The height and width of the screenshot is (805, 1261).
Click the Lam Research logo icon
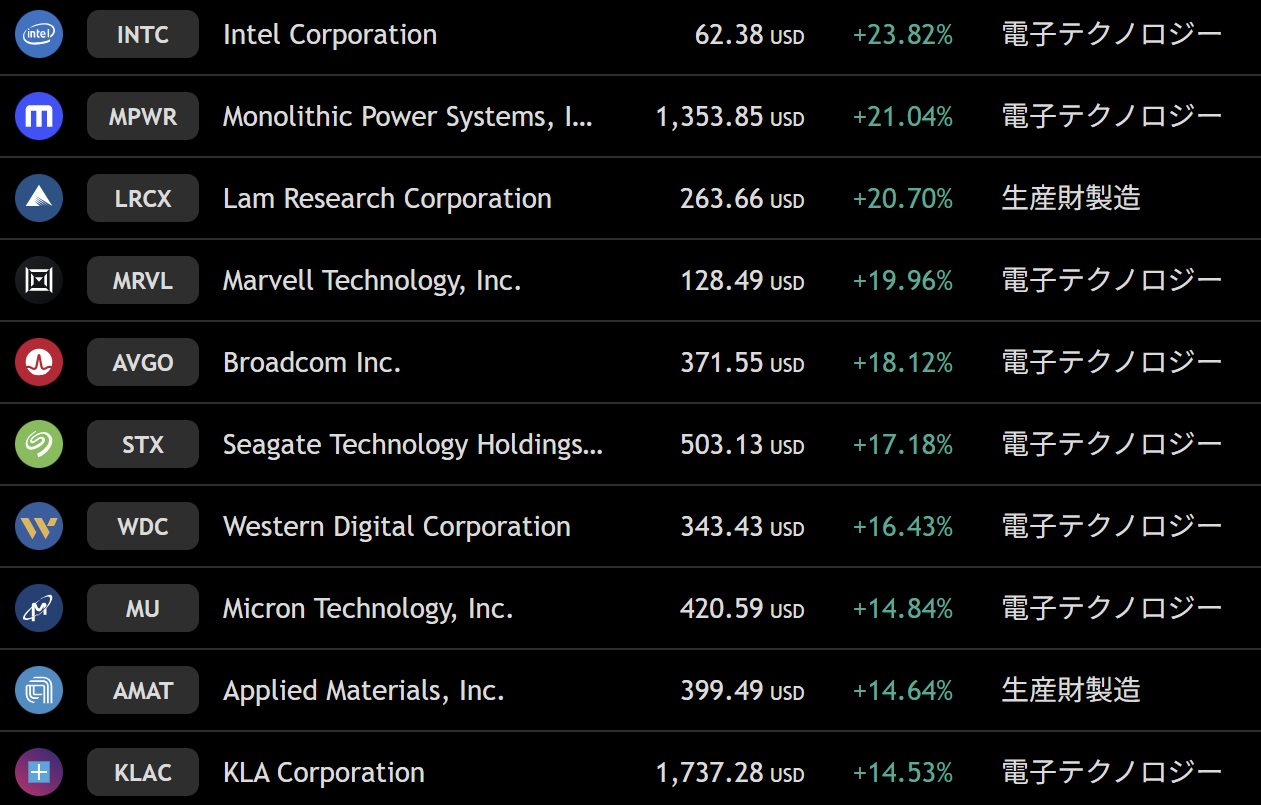click(39, 199)
